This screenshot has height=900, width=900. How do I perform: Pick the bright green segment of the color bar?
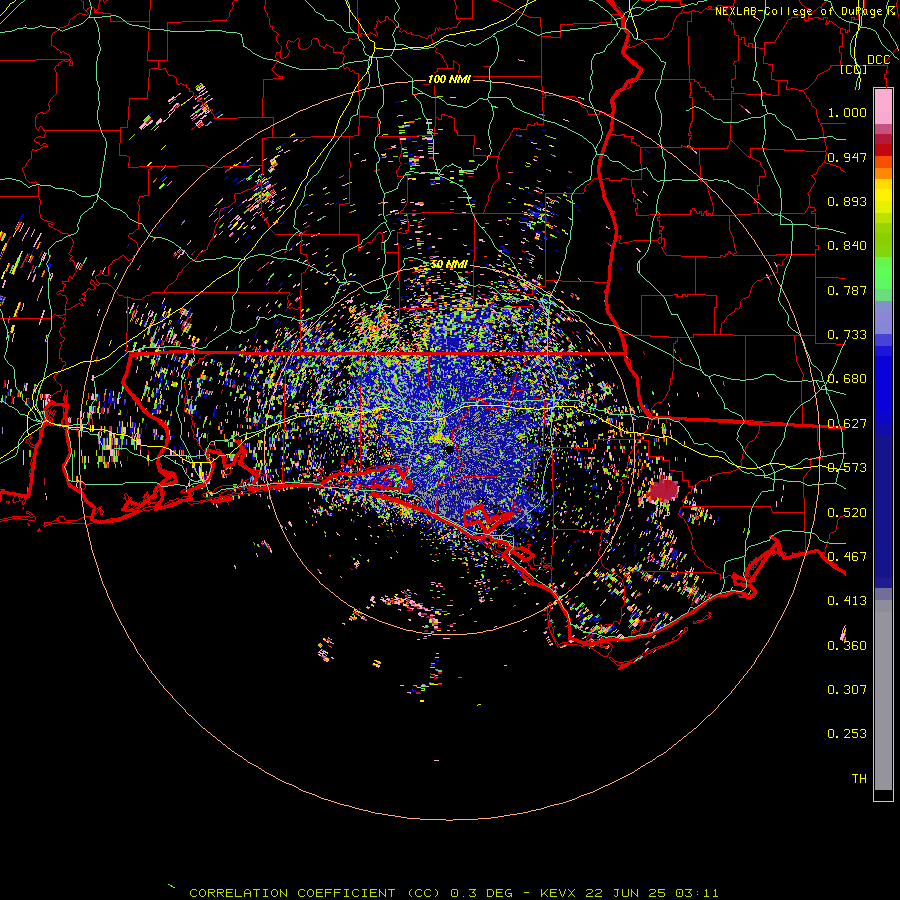[x=883, y=273]
